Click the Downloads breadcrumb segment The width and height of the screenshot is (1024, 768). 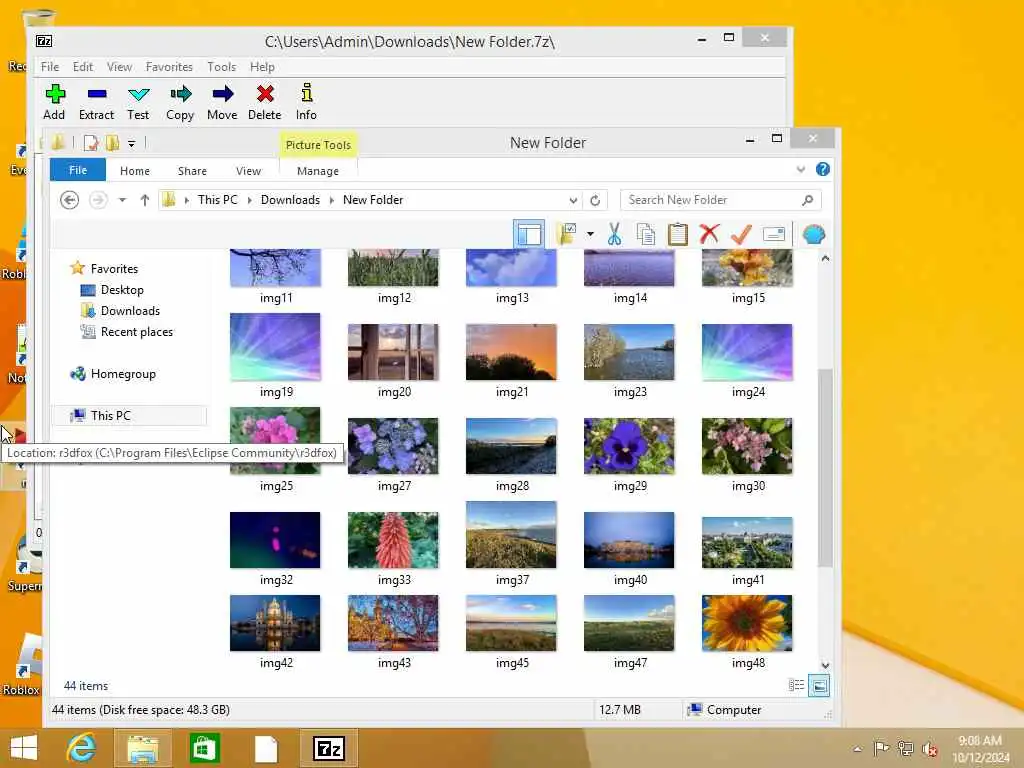(290, 200)
